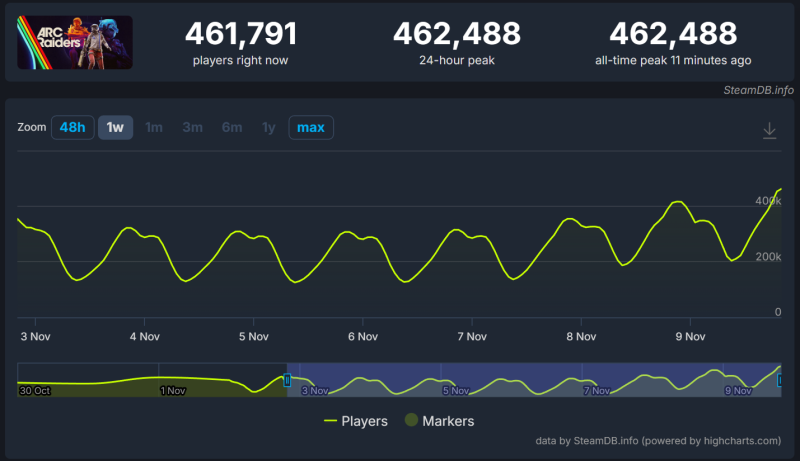Click the 30 Oct navigator label

point(35,391)
